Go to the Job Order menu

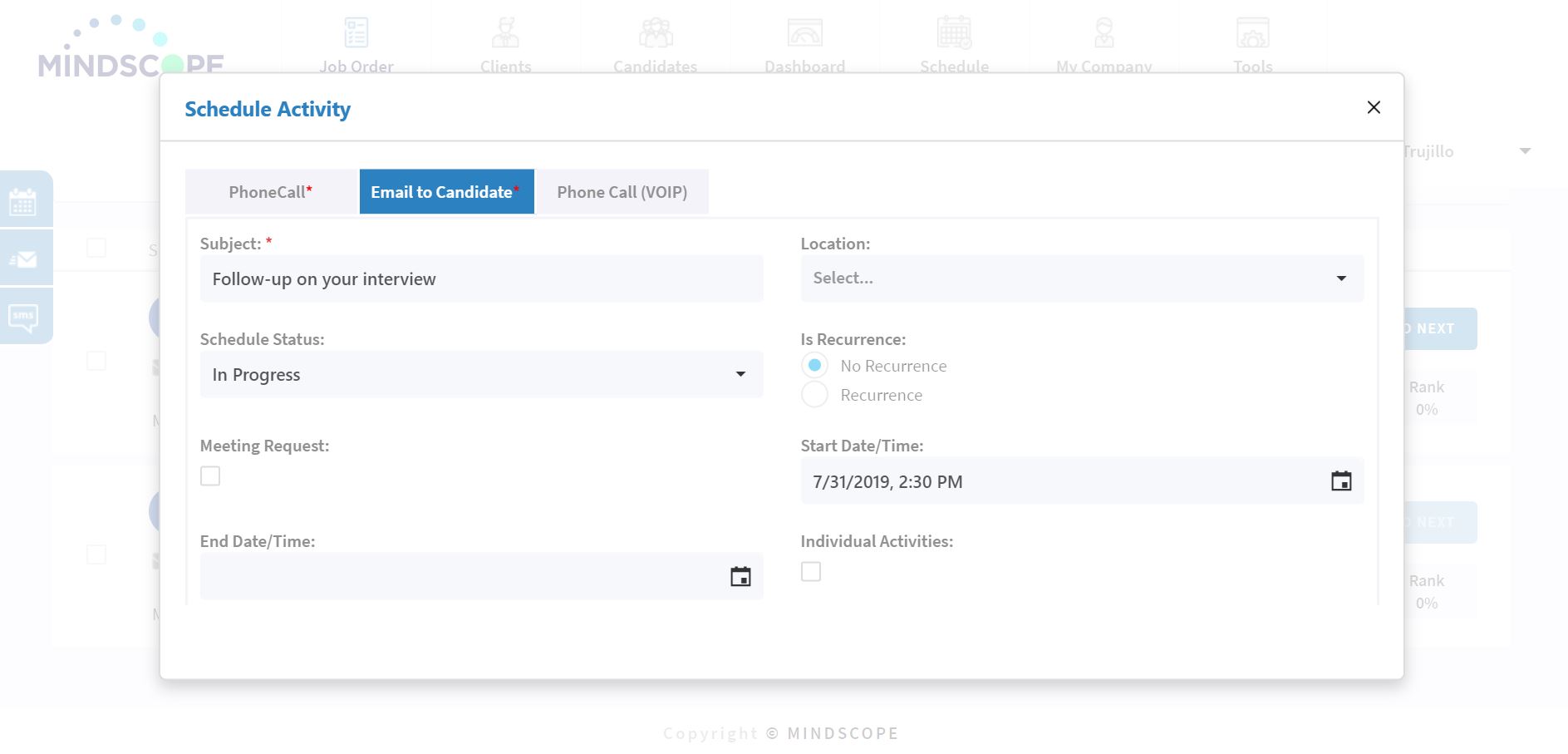tap(356, 45)
